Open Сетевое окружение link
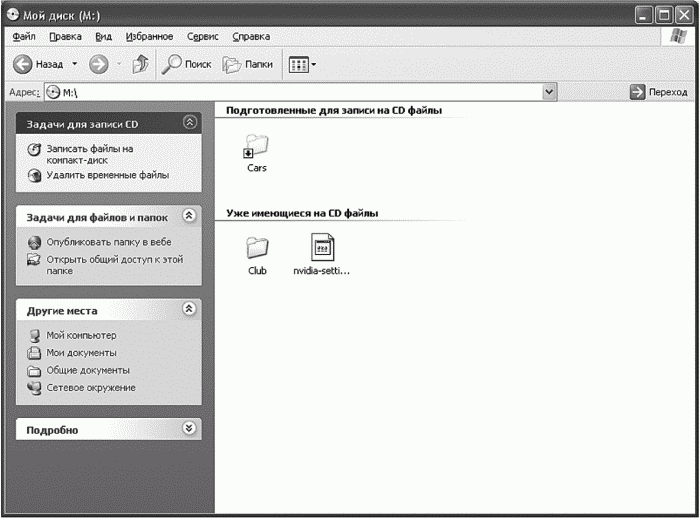The width and height of the screenshot is (700, 518). [91, 388]
